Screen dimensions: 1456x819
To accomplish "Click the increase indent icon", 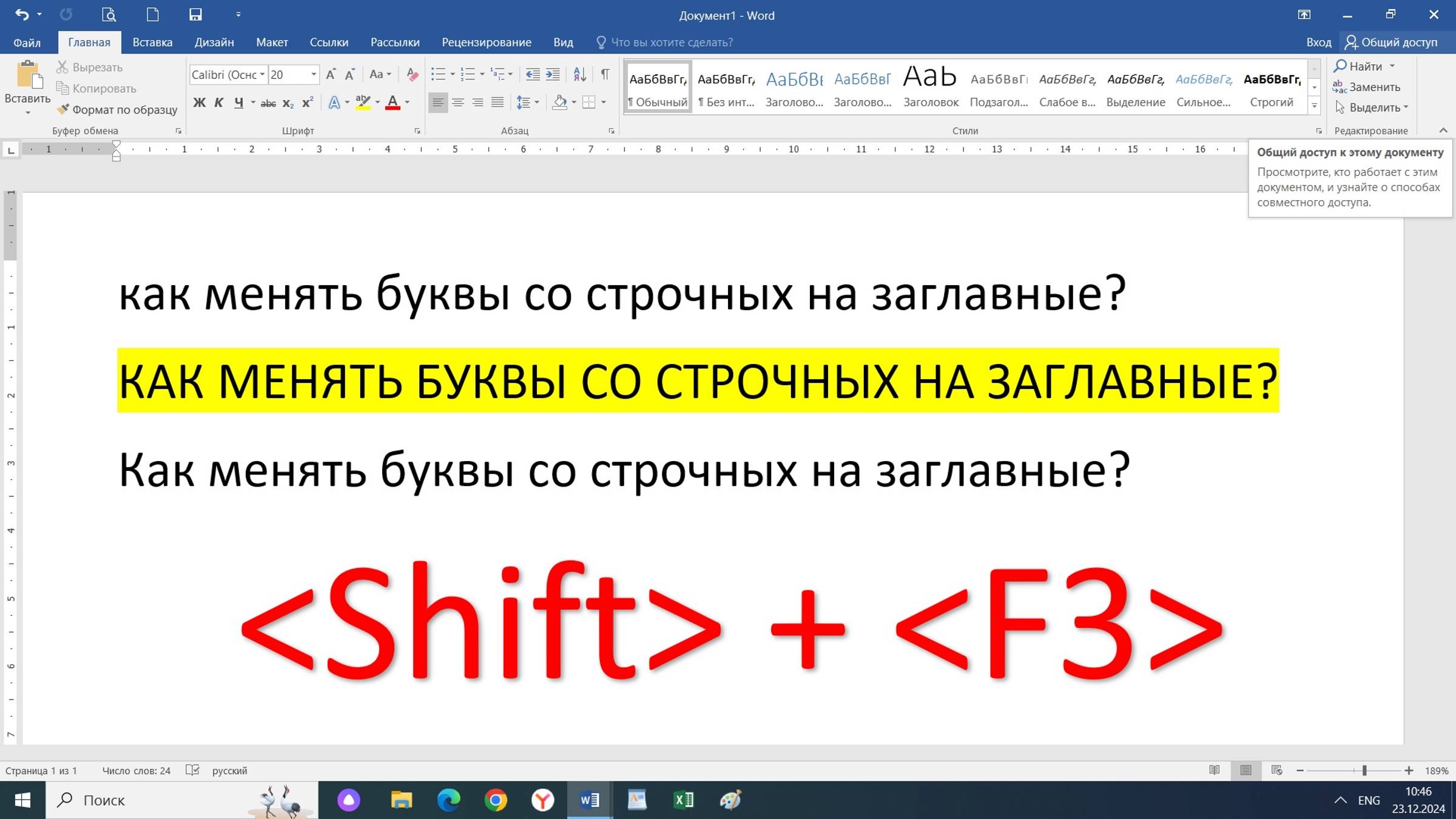I will click(x=553, y=75).
